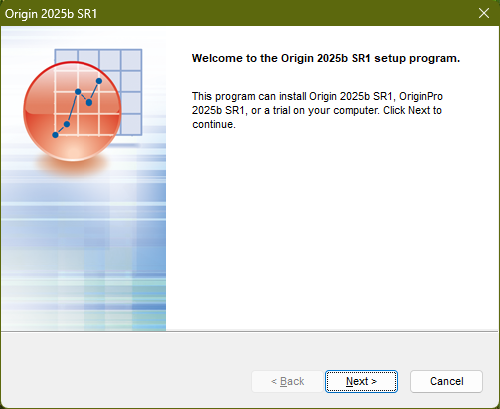Click the 'This program can install Origin' paragraph

(x=317, y=110)
